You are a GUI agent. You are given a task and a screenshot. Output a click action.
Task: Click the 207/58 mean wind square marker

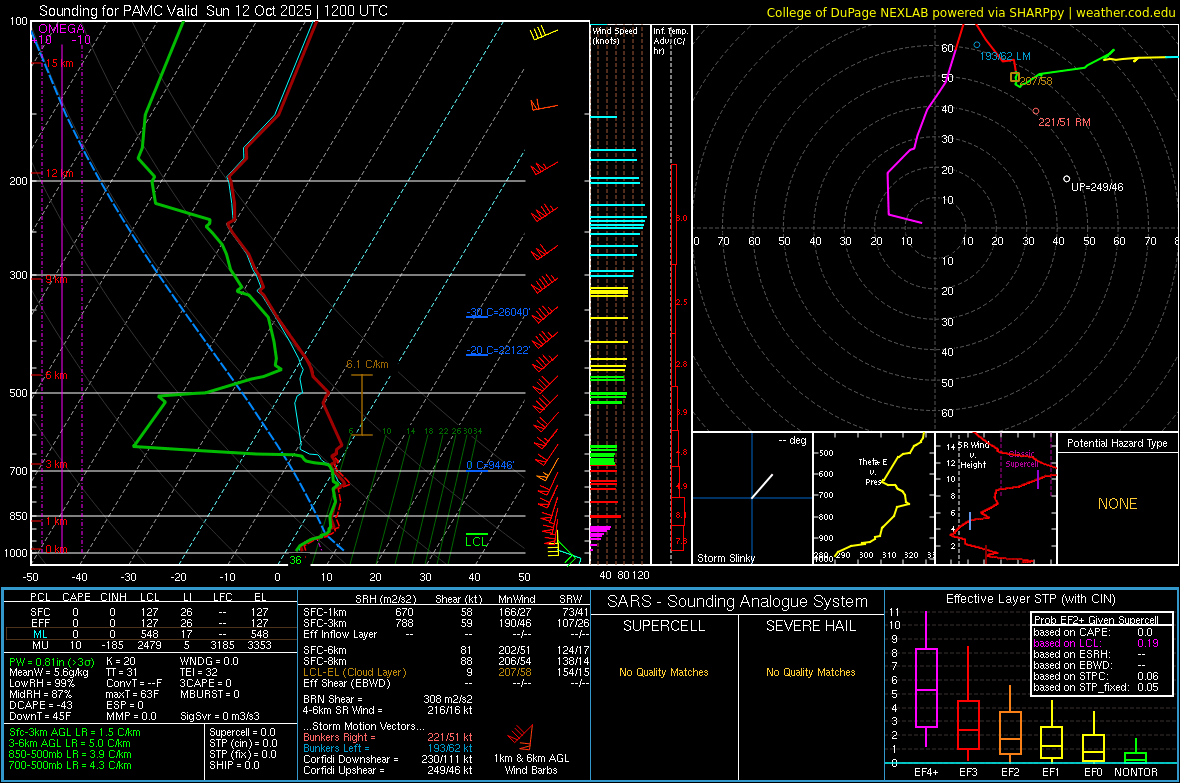coord(1014,78)
